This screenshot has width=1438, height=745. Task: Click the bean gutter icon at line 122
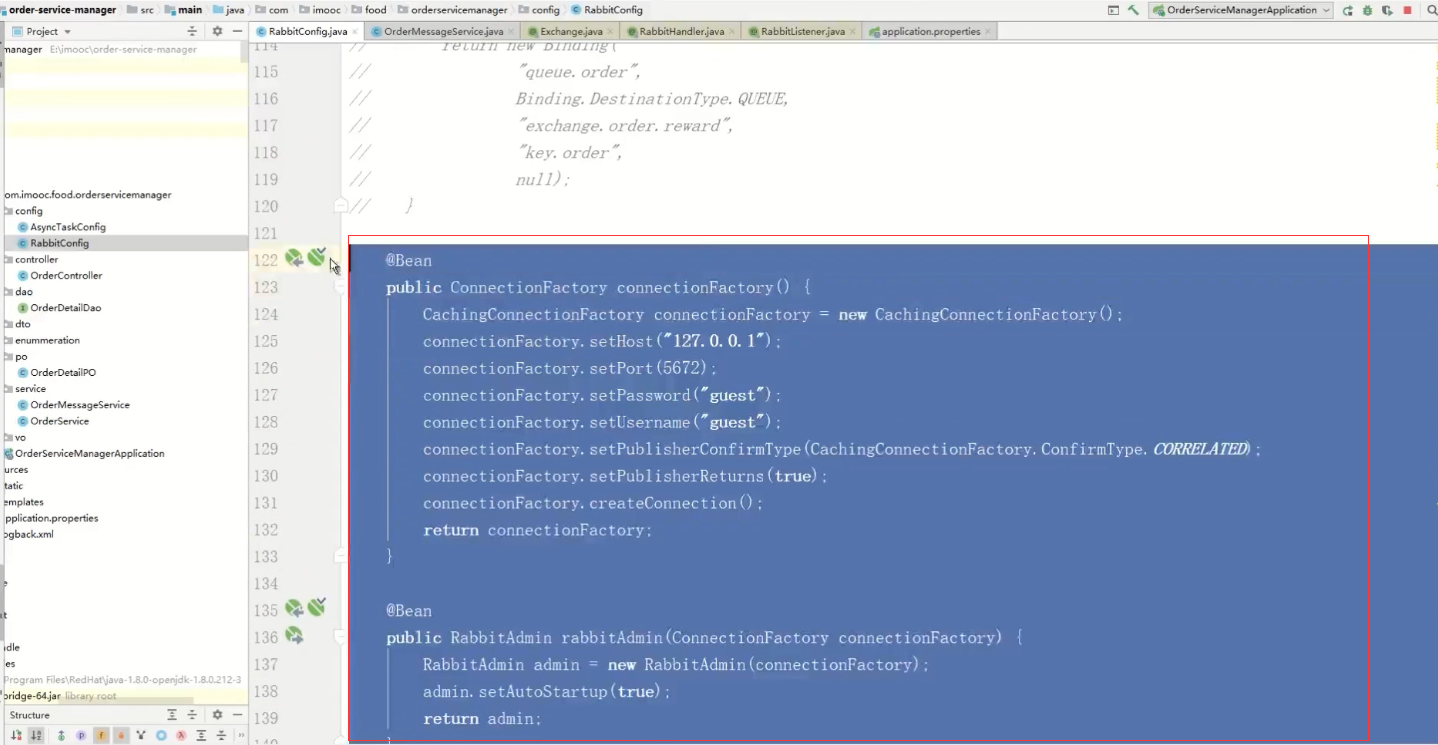[294, 259]
